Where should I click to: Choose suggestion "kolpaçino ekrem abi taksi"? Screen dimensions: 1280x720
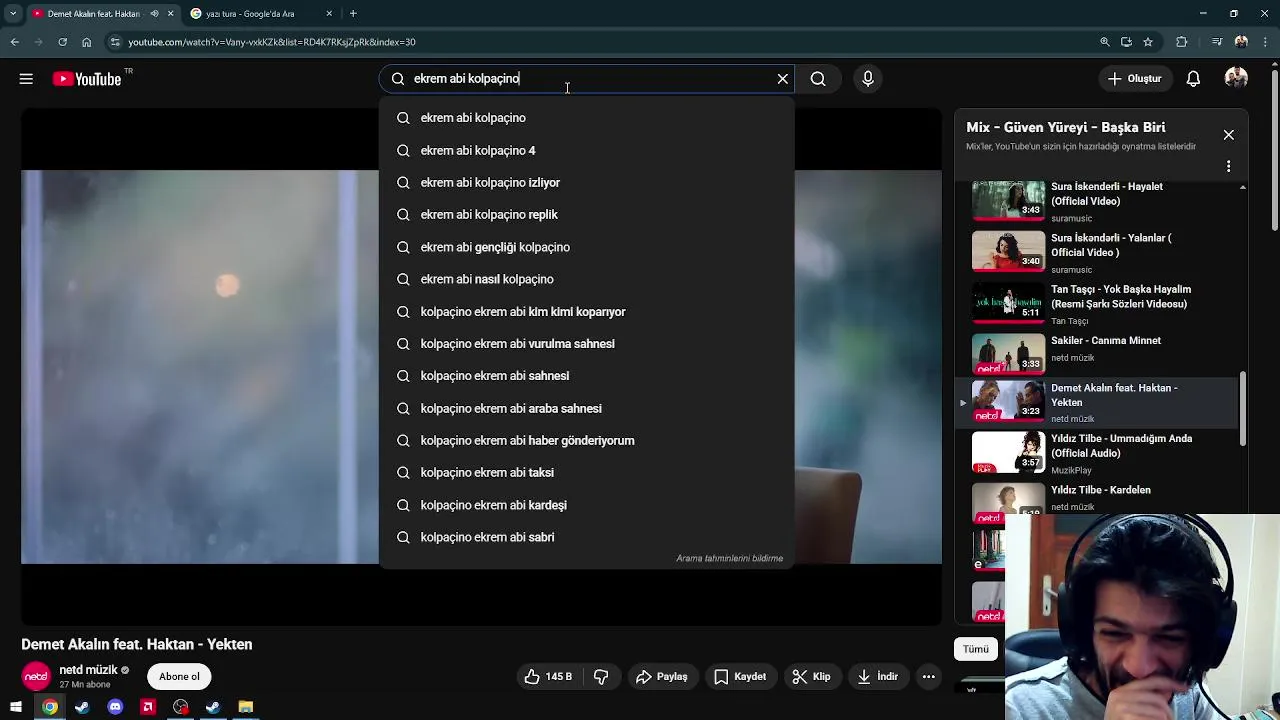click(587, 473)
